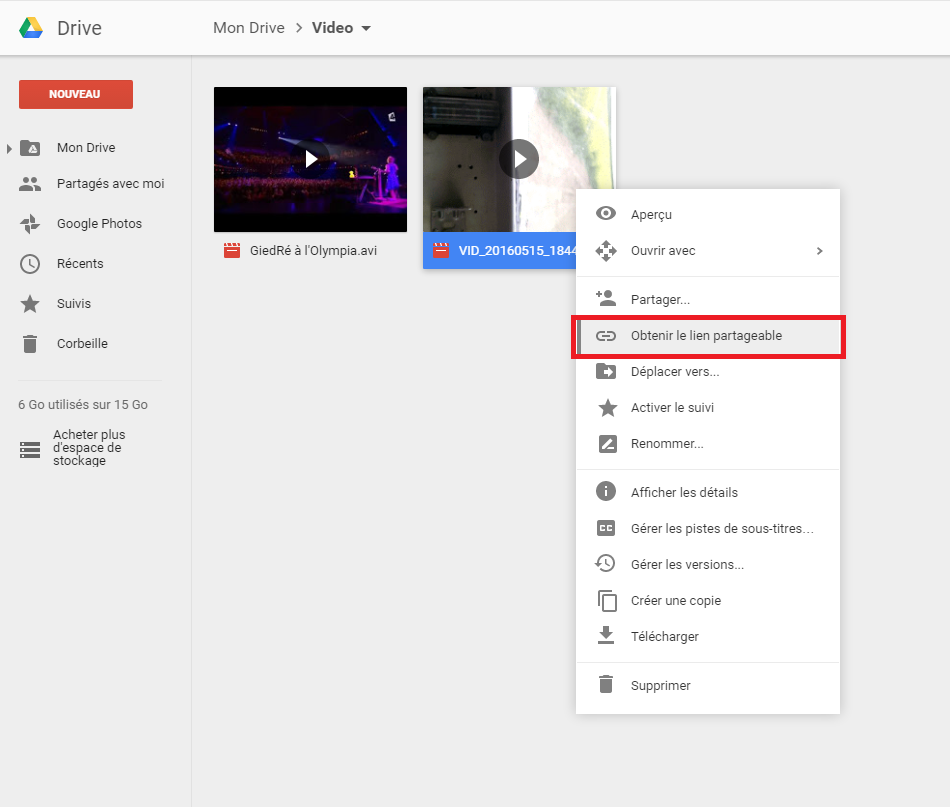The image size is (950, 807).
Task: Enable star tracking with Activer le suivi
Action: 672,408
